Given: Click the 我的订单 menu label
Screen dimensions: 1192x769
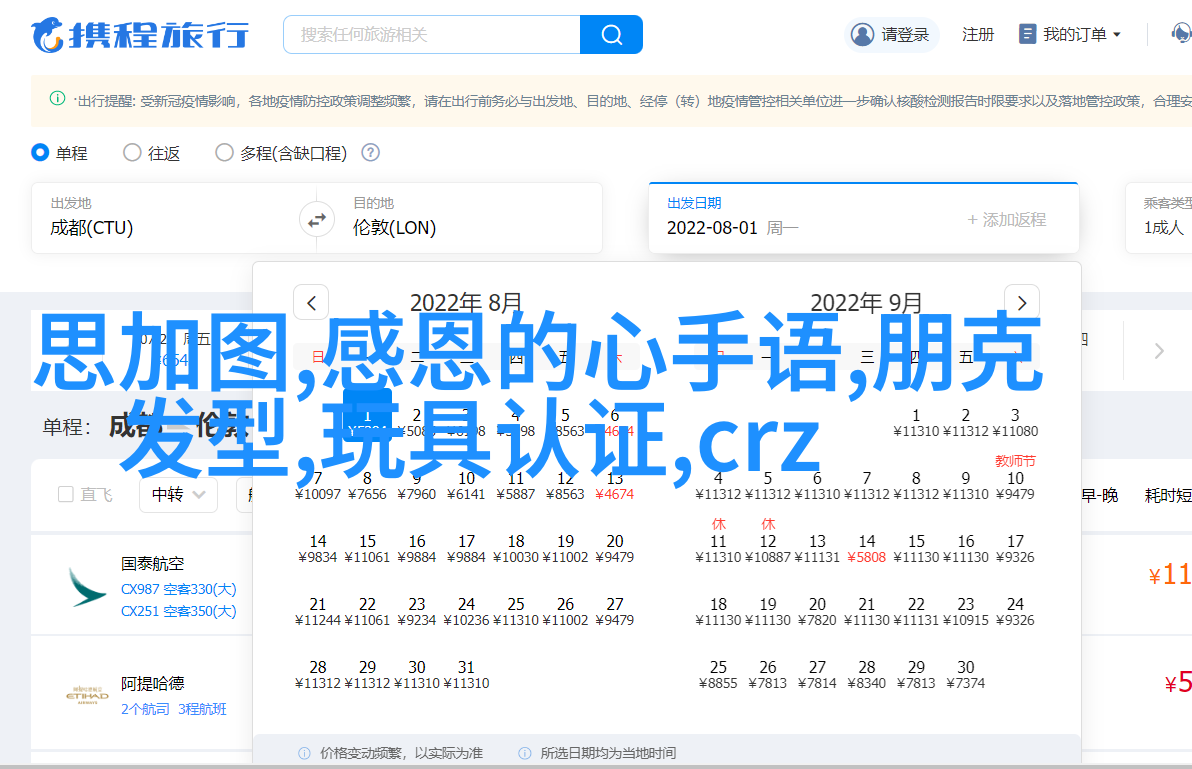Looking at the screenshot, I should [1074, 34].
